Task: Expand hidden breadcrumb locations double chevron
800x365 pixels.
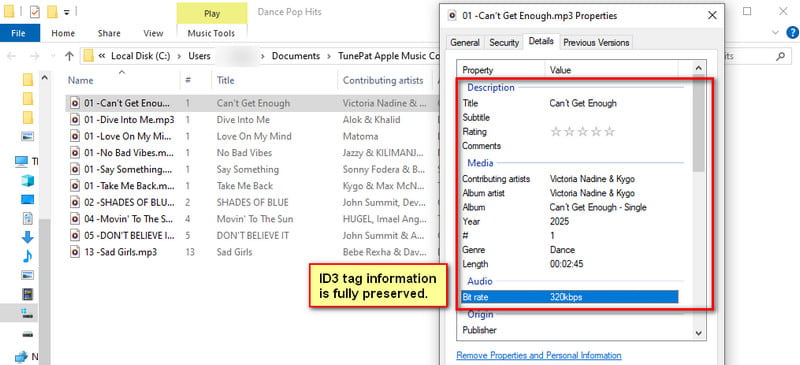Action: 102,56
